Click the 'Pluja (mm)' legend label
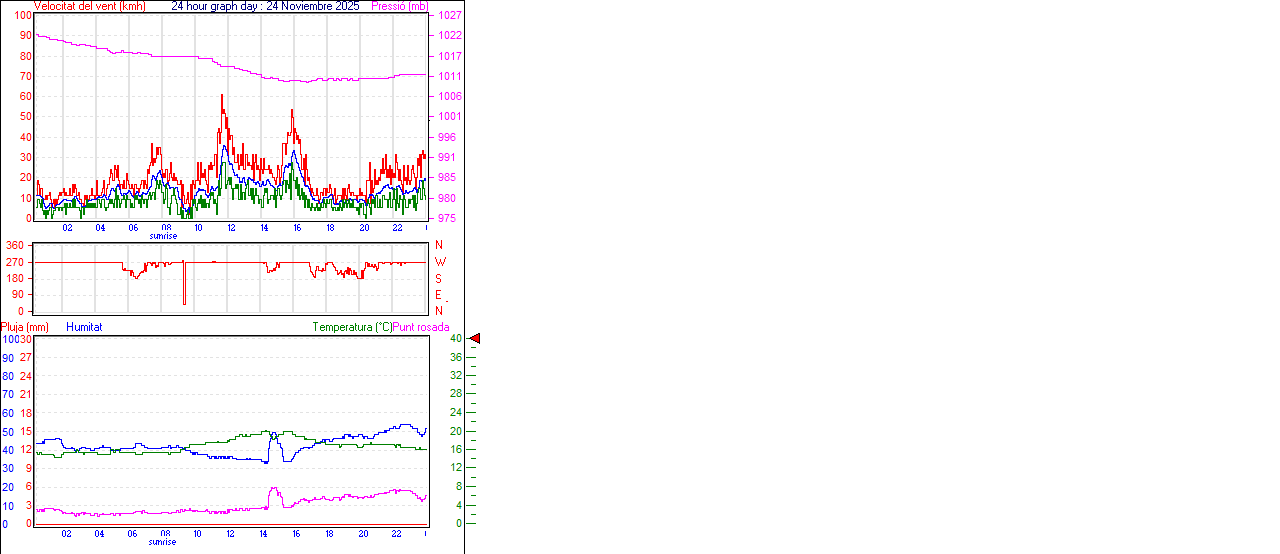Image resolution: width=1280 pixels, height=554 pixels. tap(24, 327)
